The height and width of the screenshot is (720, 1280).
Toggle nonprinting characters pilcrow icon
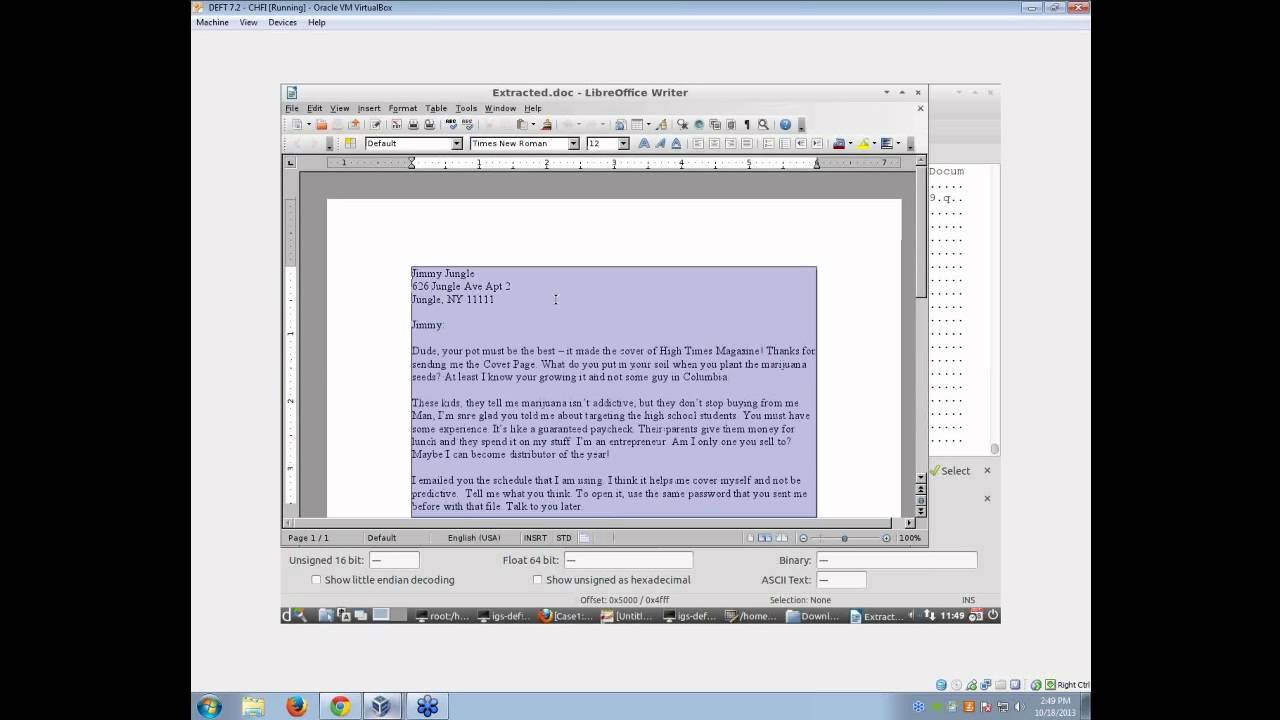coord(746,125)
